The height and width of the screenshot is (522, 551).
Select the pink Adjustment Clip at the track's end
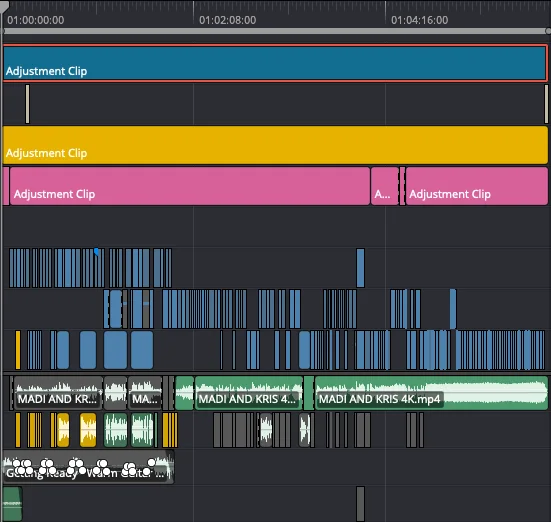(477, 186)
